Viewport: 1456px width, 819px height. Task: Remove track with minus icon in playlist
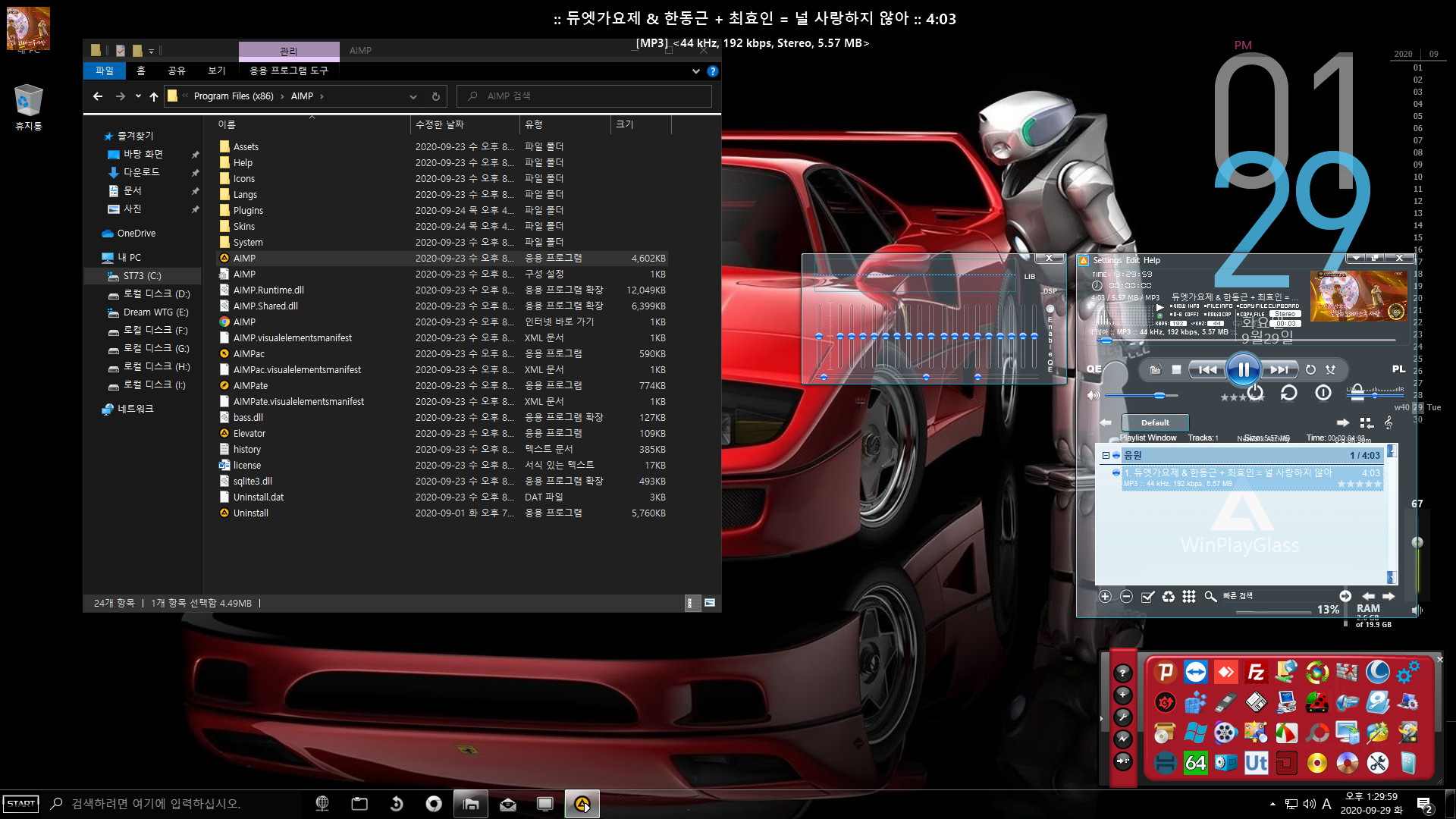click(x=1126, y=597)
